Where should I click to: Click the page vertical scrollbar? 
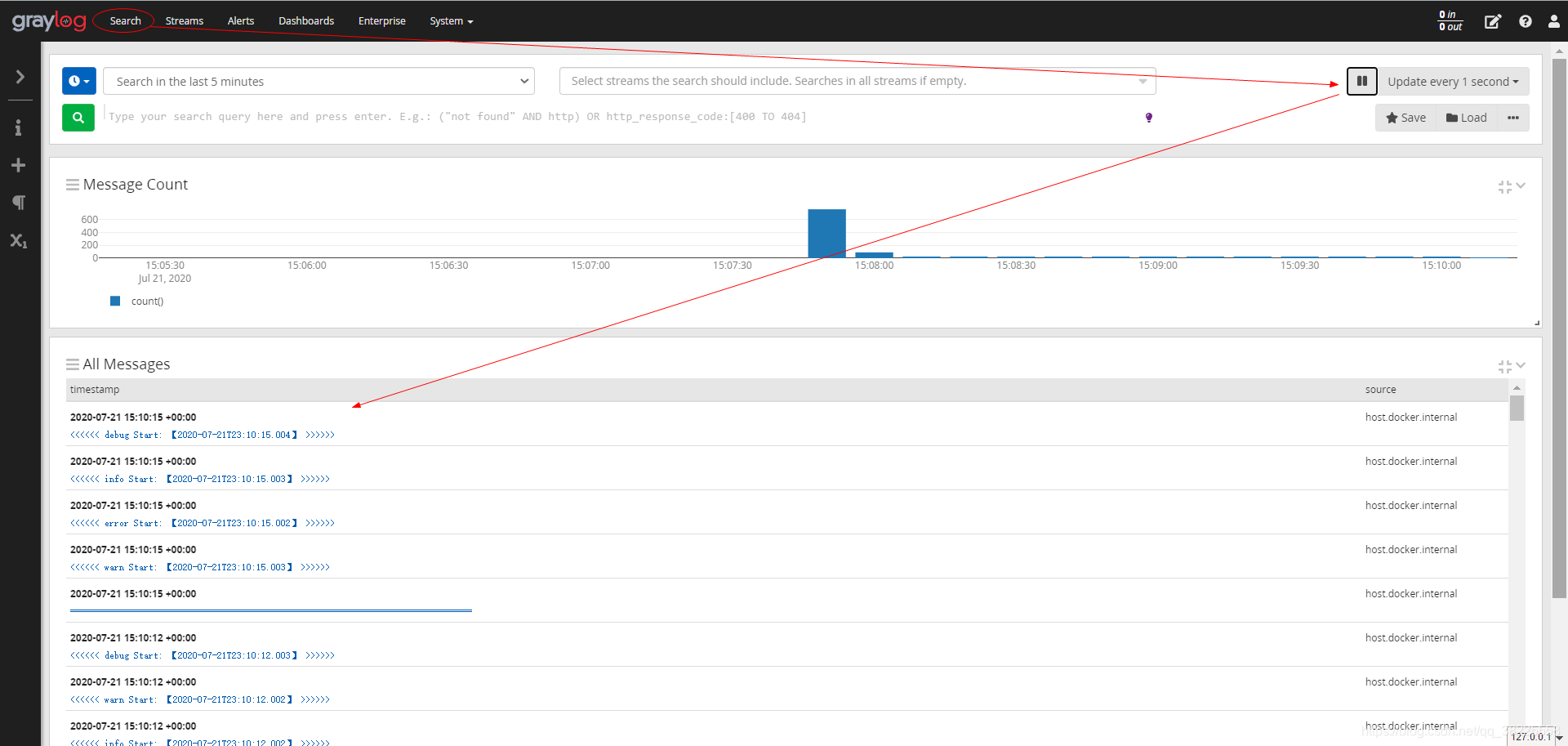click(x=1559, y=327)
